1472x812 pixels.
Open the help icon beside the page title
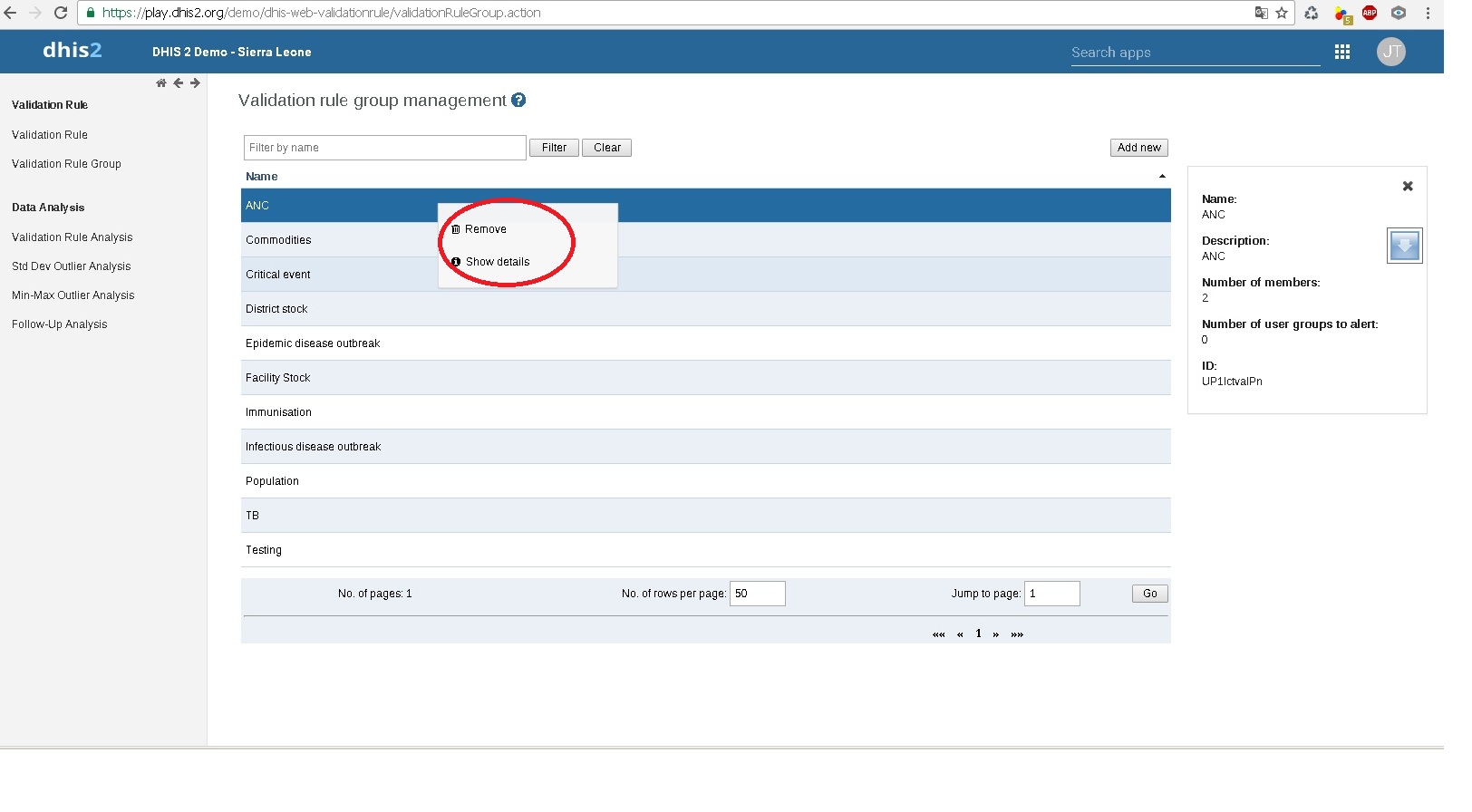(518, 101)
